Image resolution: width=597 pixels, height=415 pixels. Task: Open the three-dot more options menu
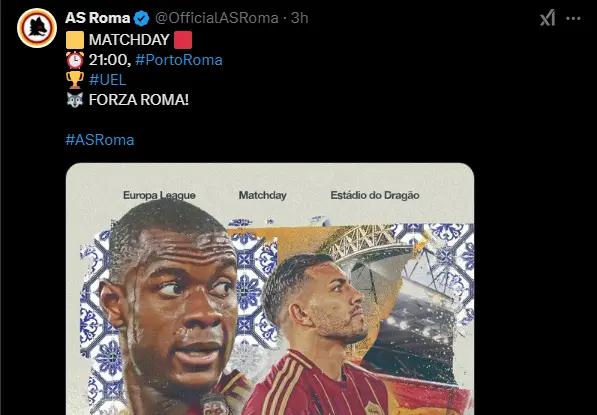[573, 18]
